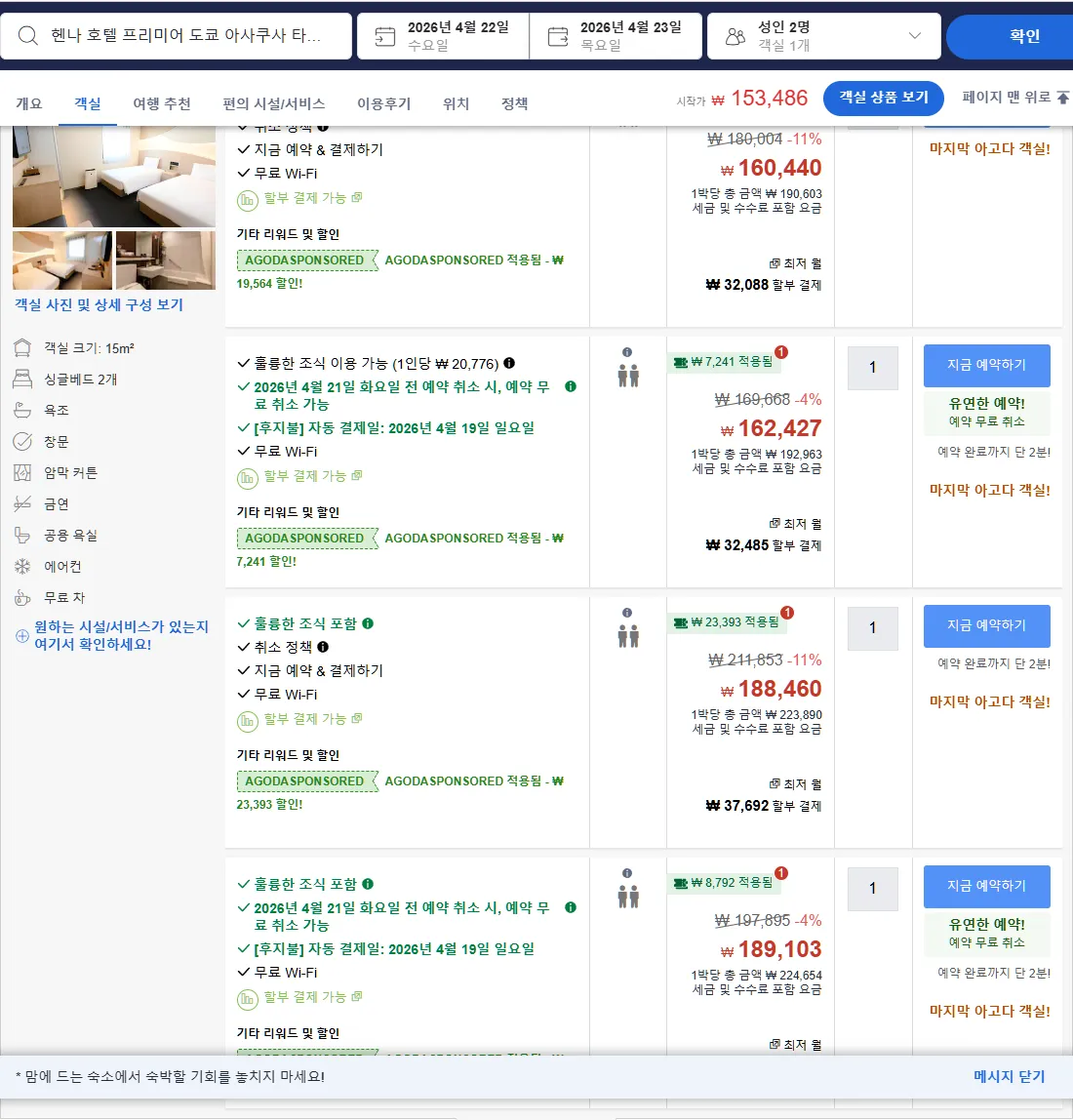Click info icon beside free cancellation in 189,103 offer

click(x=571, y=907)
